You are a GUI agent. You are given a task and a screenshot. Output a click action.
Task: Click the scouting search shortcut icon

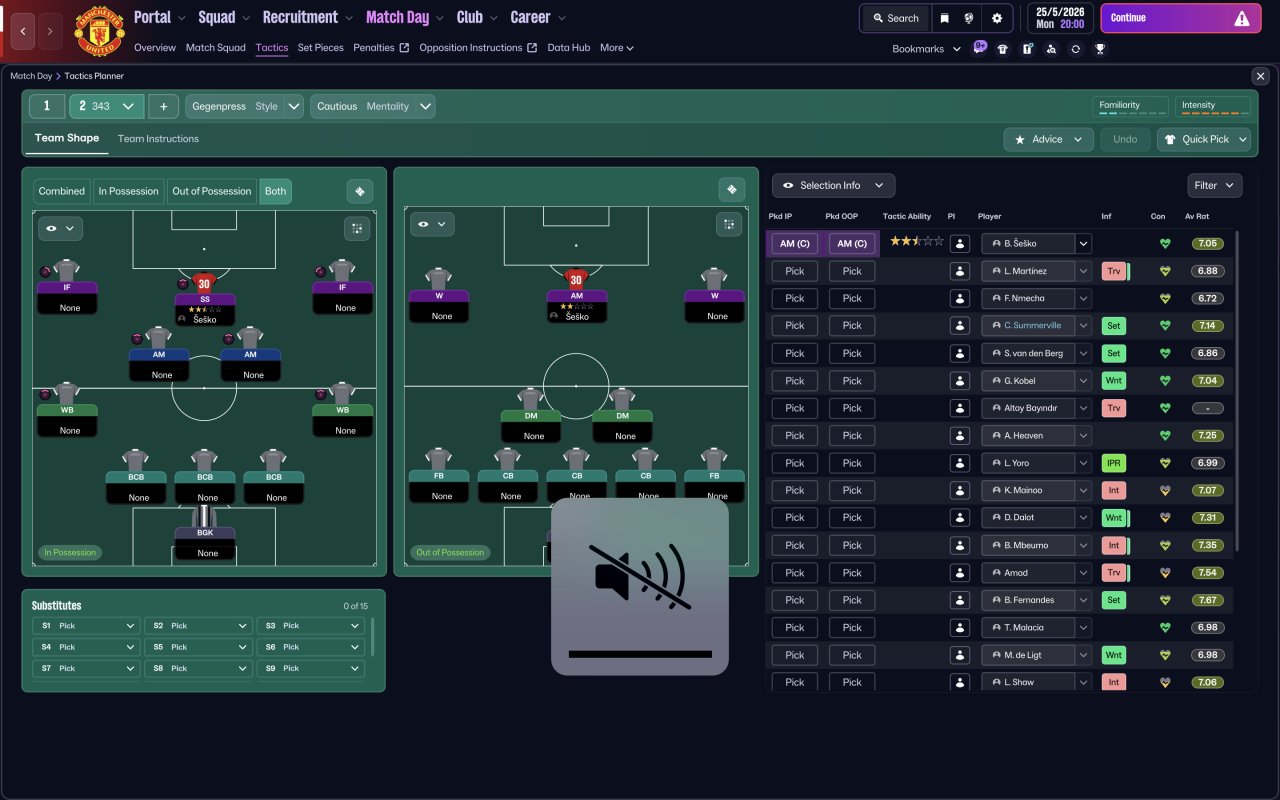[1051, 48]
